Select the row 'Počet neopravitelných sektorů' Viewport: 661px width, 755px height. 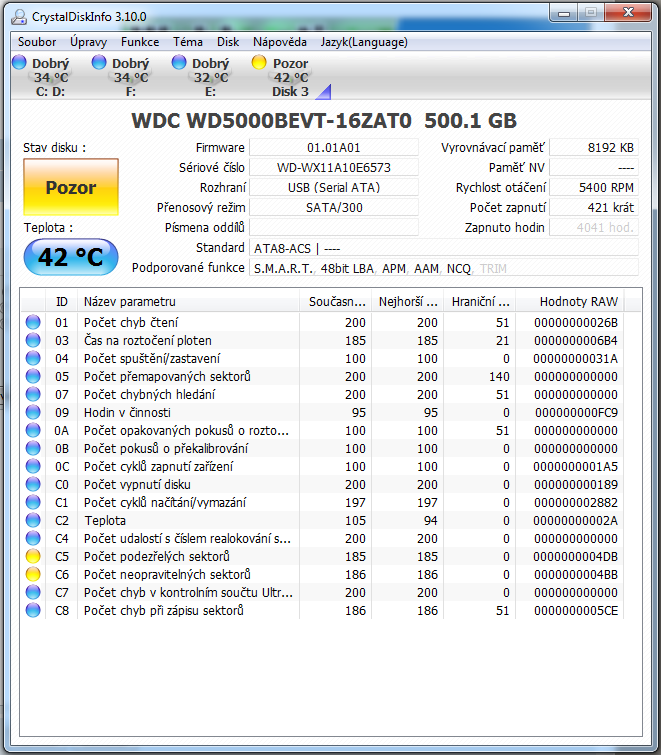click(322, 574)
